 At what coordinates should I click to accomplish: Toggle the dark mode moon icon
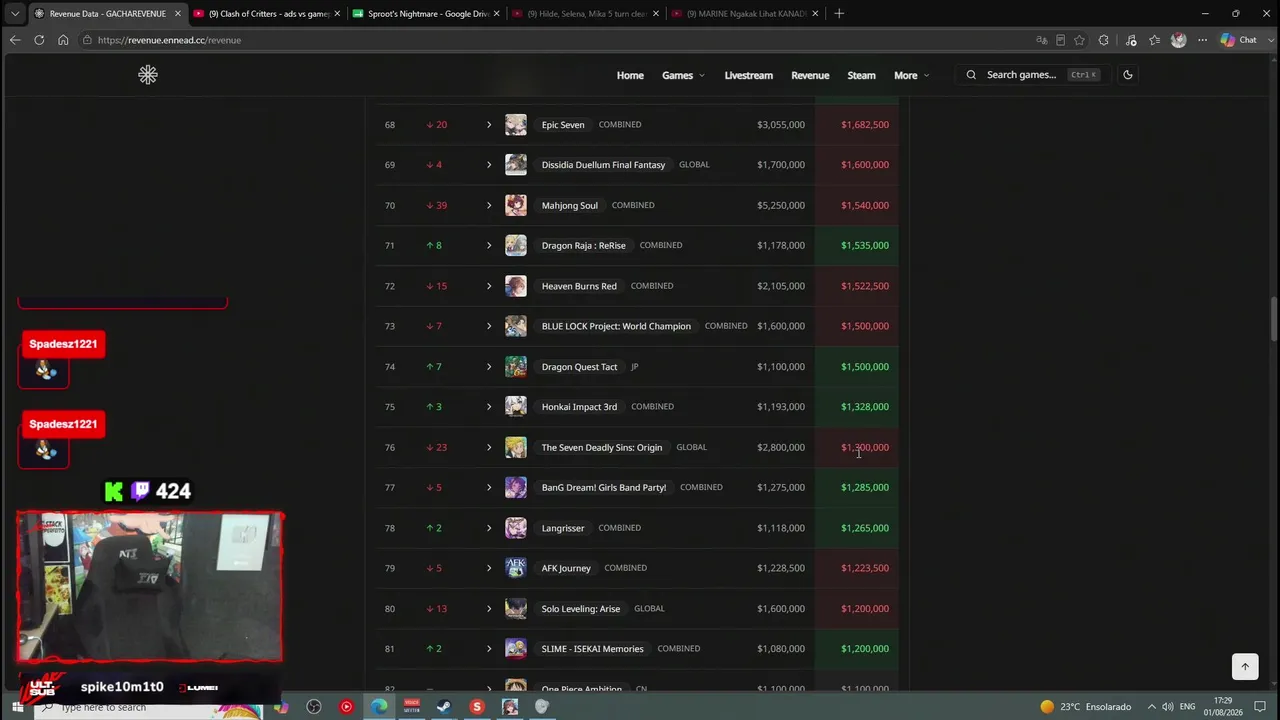pyautogui.click(x=1128, y=75)
